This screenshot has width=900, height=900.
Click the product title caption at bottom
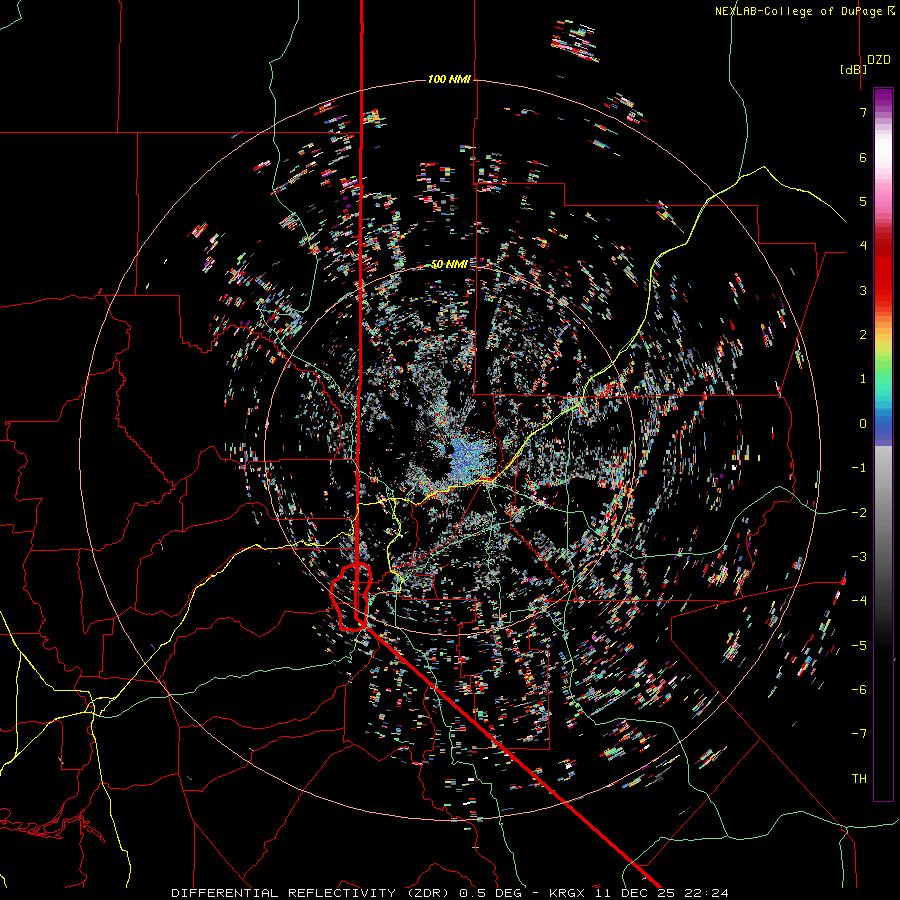coord(450,893)
